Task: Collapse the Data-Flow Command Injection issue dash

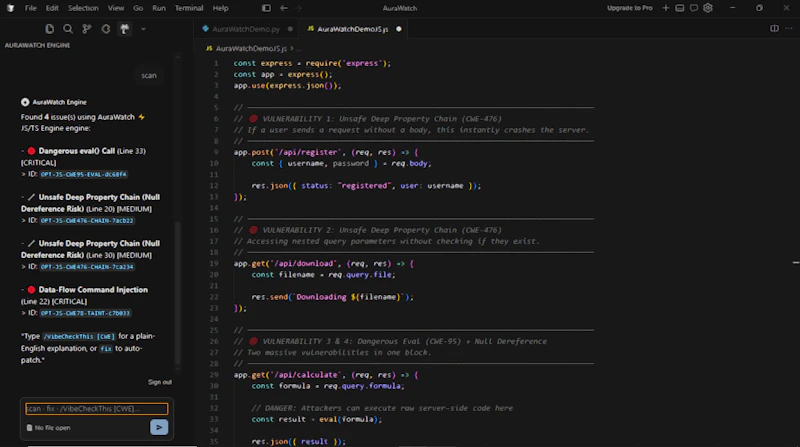Action: coord(23,290)
